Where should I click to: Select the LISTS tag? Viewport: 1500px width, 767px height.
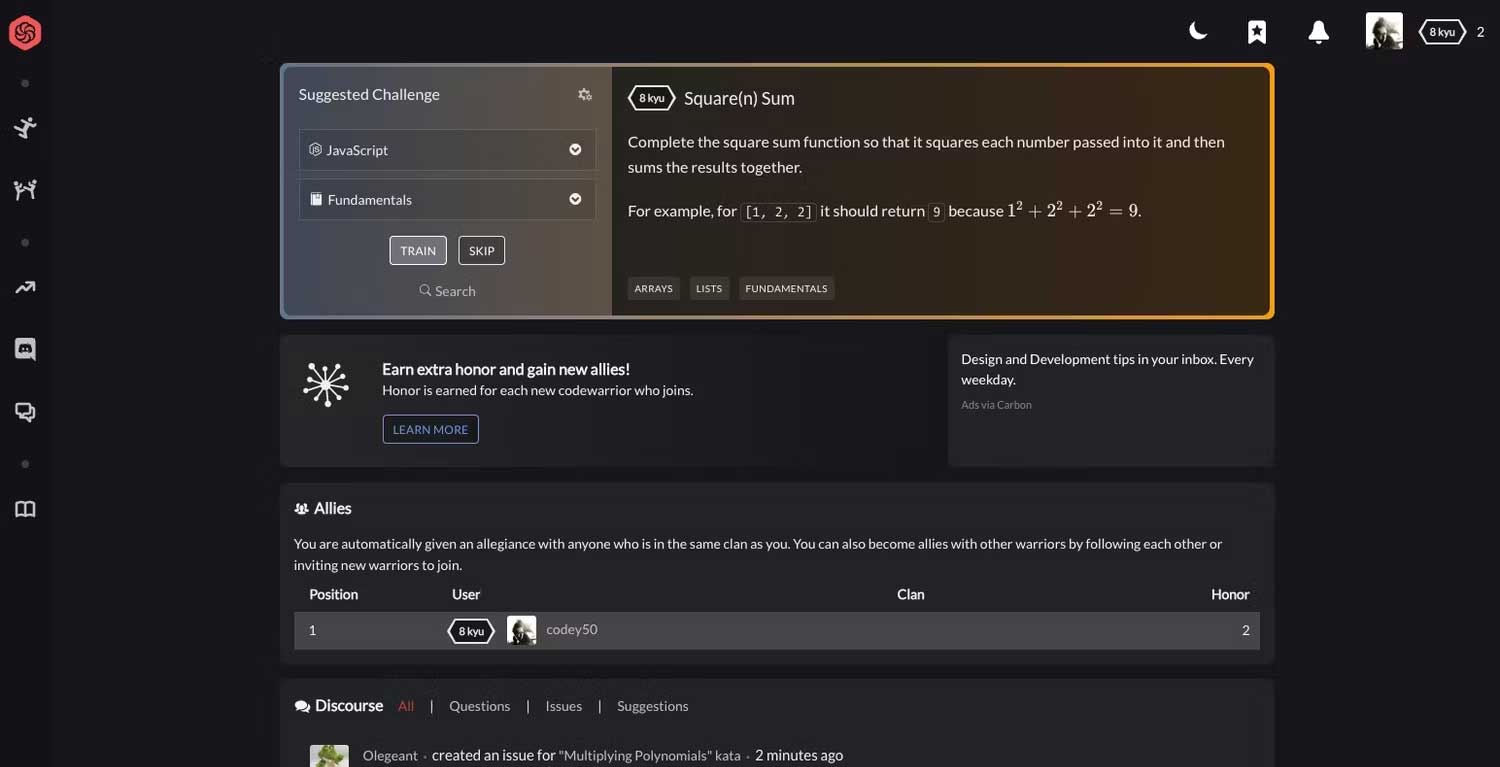point(709,289)
